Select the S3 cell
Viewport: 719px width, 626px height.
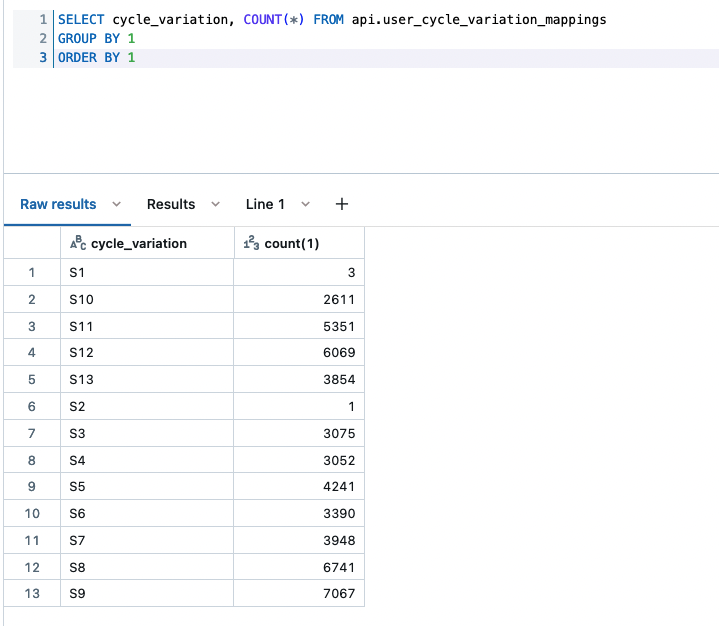[147, 433]
